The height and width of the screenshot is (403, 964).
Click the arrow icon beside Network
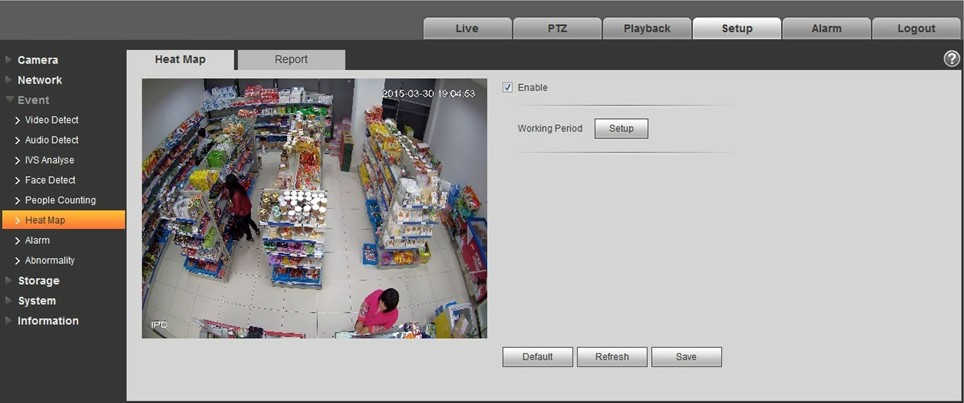(9, 80)
